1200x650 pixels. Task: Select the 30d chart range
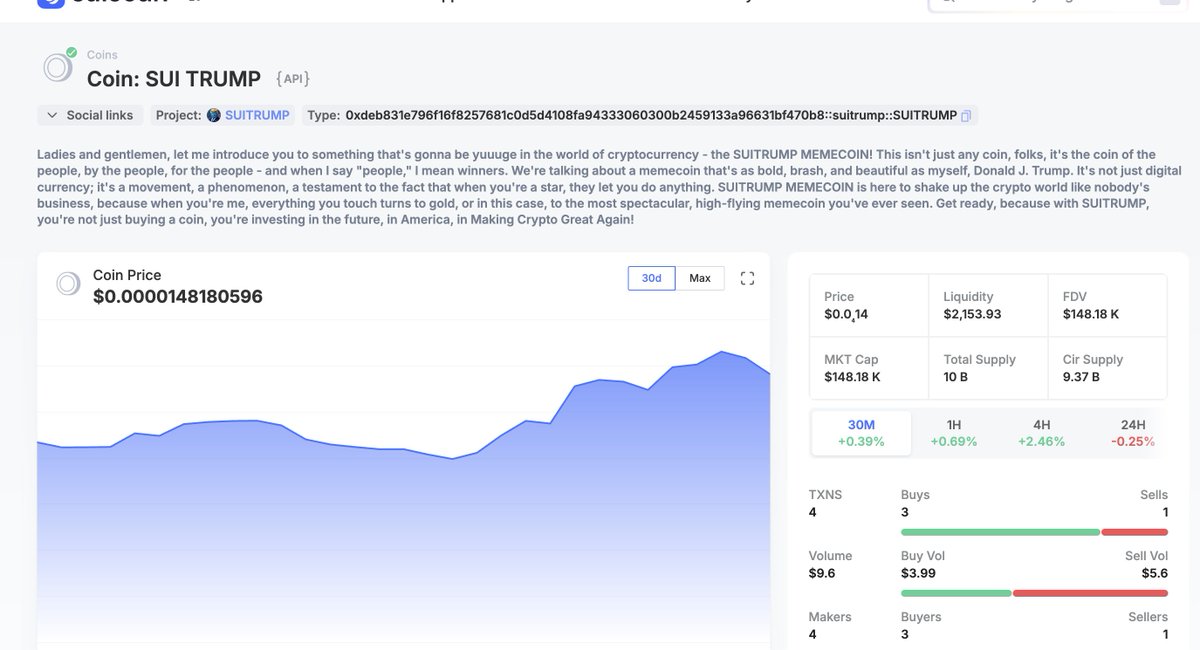pos(652,278)
